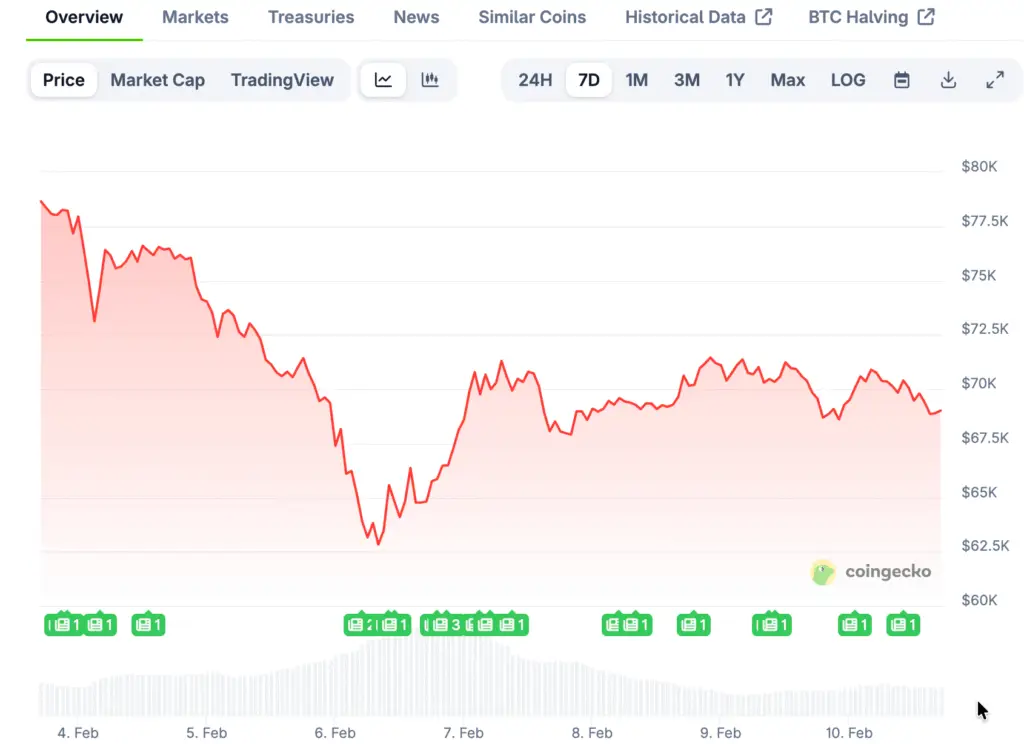Image resolution: width=1024 pixels, height=744 pixels.
Task: Expand chart to fullscreen
Action: 995,80
